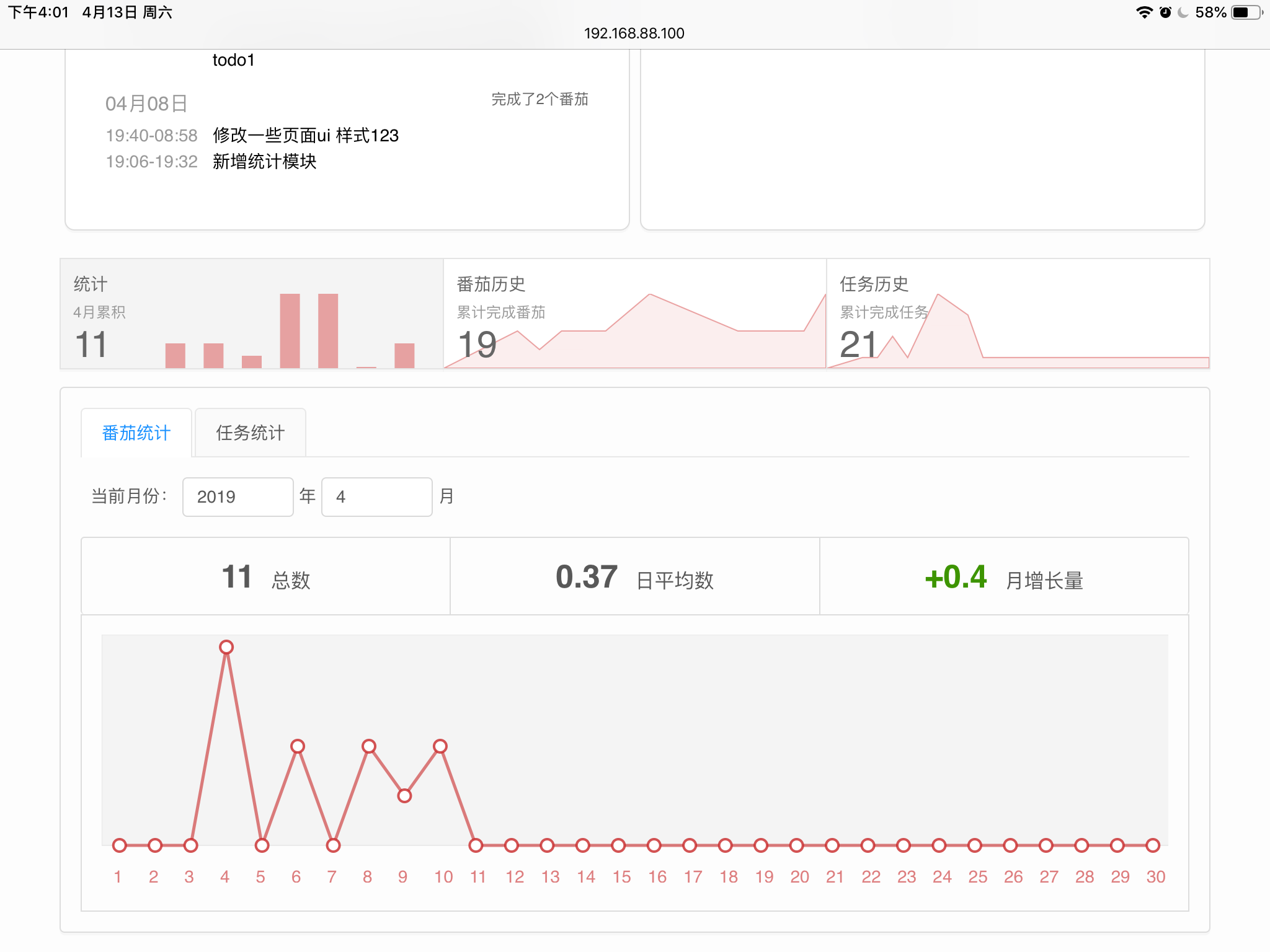Click the day 11 data point on chart
This screenshot has height=952, width=1270.
(x=476, y=845)
